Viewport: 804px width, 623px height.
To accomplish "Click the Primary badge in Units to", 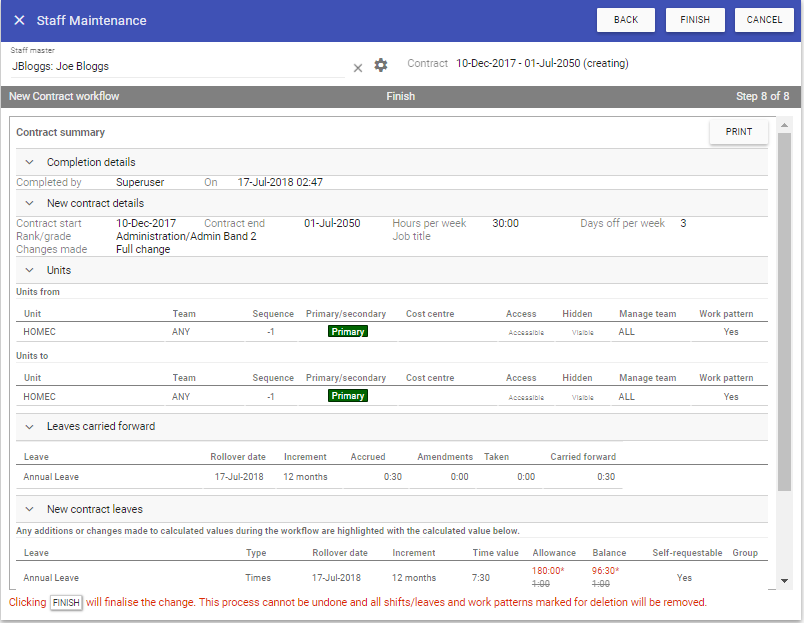I will pos(347,396).
